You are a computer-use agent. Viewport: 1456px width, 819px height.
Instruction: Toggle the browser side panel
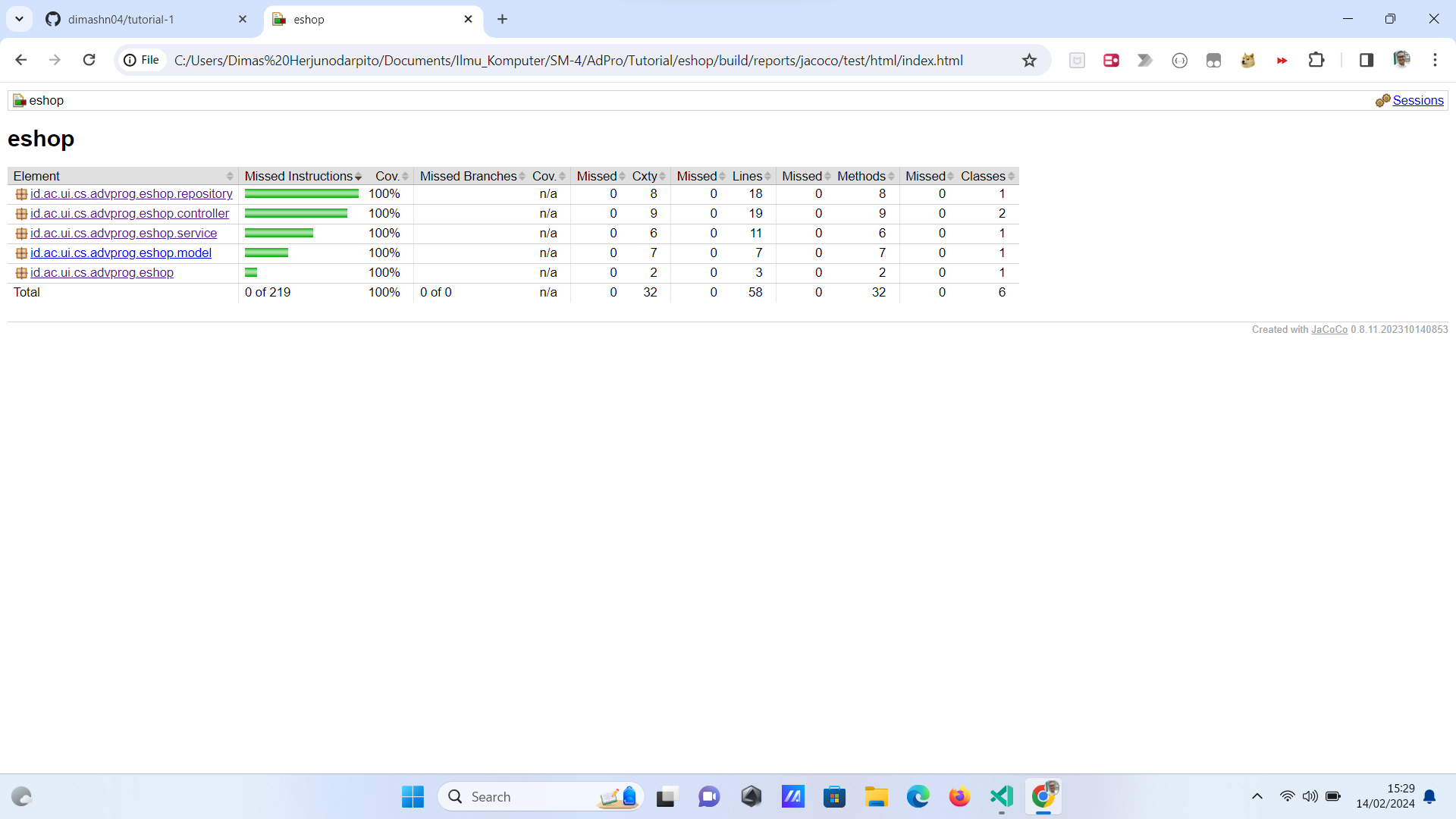[1367, 60]
